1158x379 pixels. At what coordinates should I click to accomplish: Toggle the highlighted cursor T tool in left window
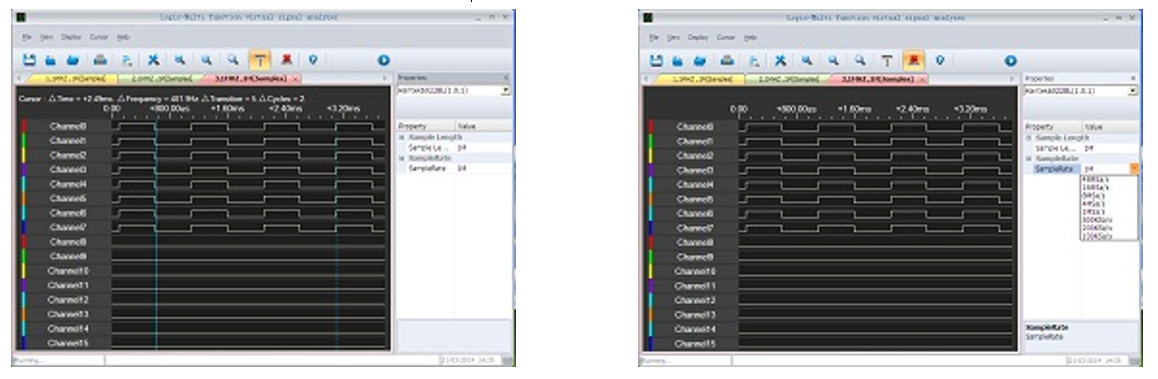(x=260, y=60)
